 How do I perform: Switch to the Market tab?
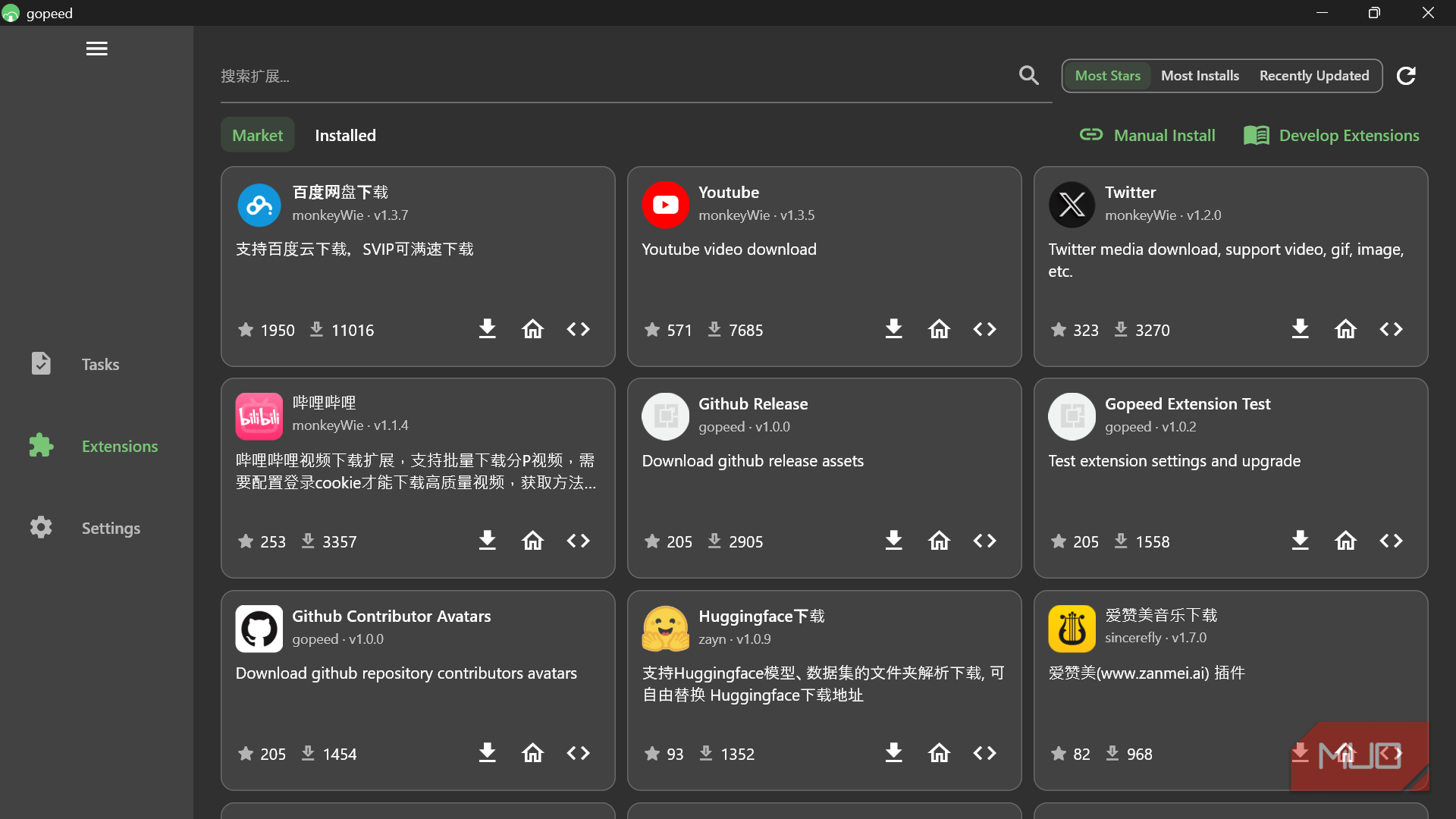pyautogui.click(x=257, y=135)
